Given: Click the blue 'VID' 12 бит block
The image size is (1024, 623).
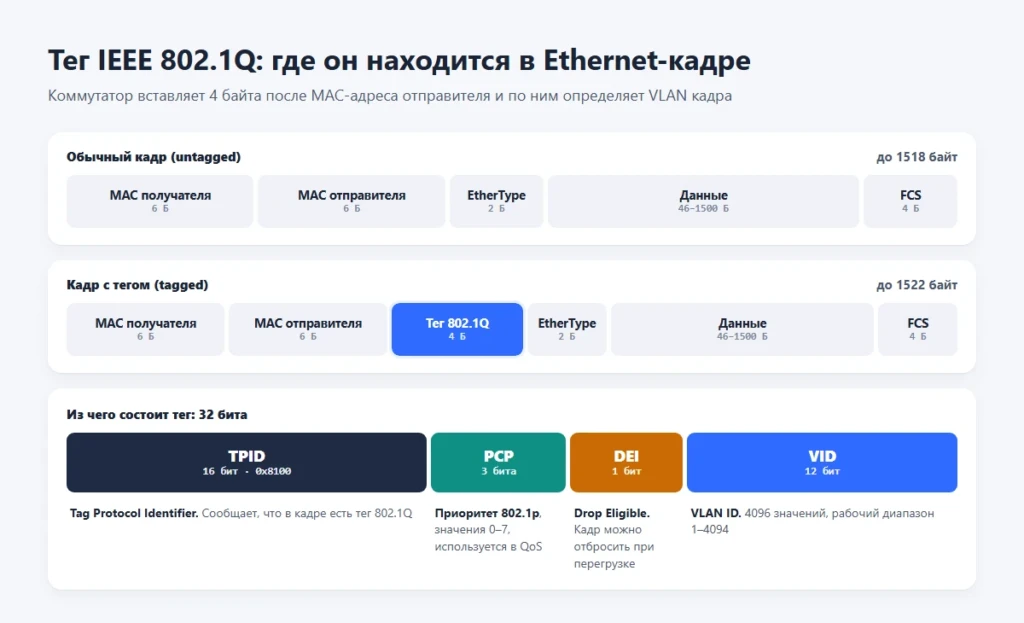Looking at the screenshot, I should 822,462.
